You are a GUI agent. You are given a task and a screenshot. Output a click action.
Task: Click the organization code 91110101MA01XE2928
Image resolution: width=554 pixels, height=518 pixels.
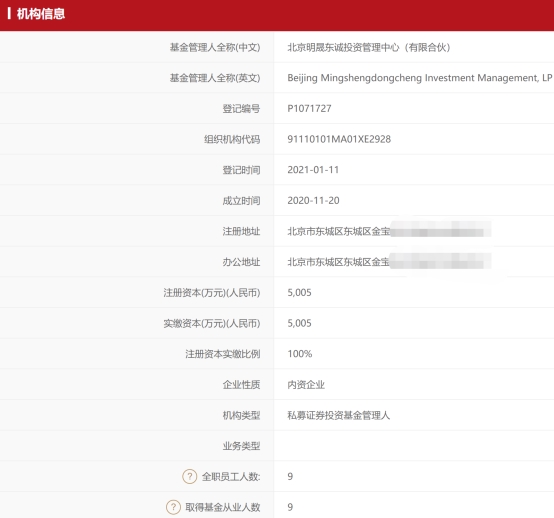coord(339,139)
